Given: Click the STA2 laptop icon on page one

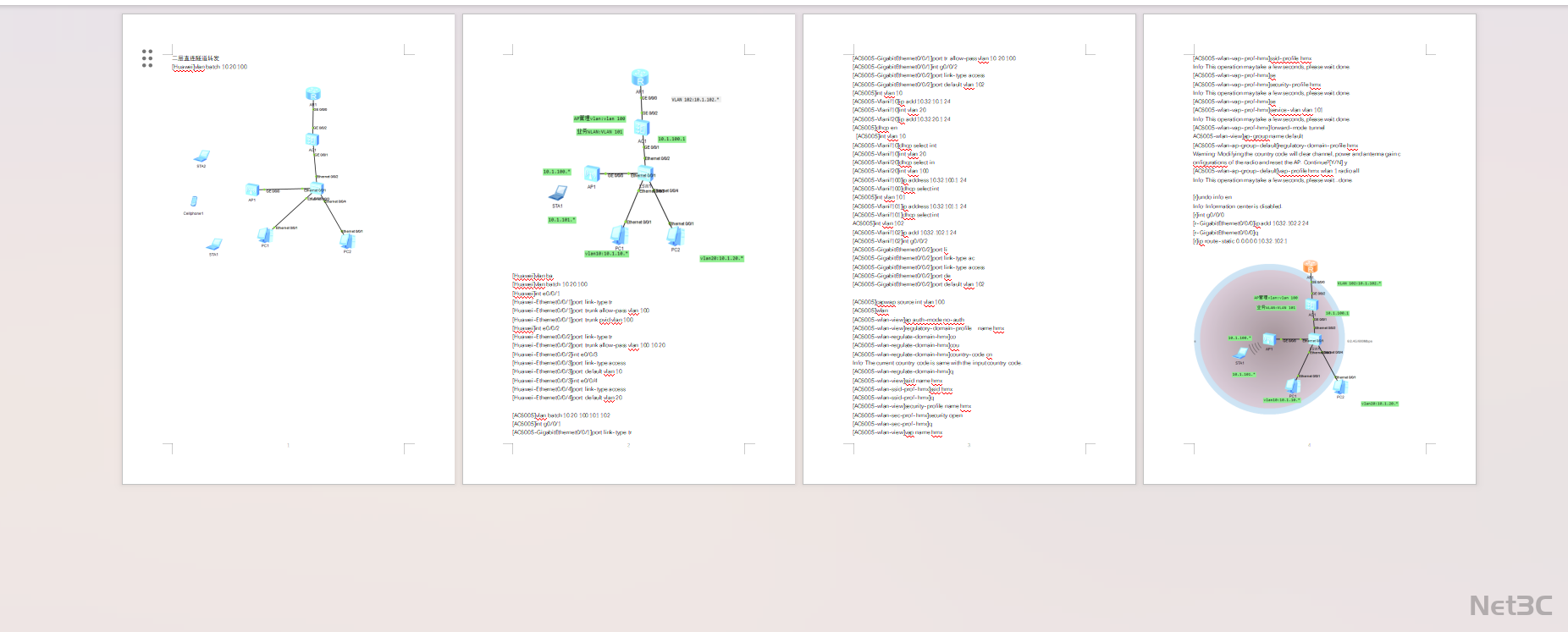Looking at the screenshot, I should pyautogui.click(x=202, y=157).
